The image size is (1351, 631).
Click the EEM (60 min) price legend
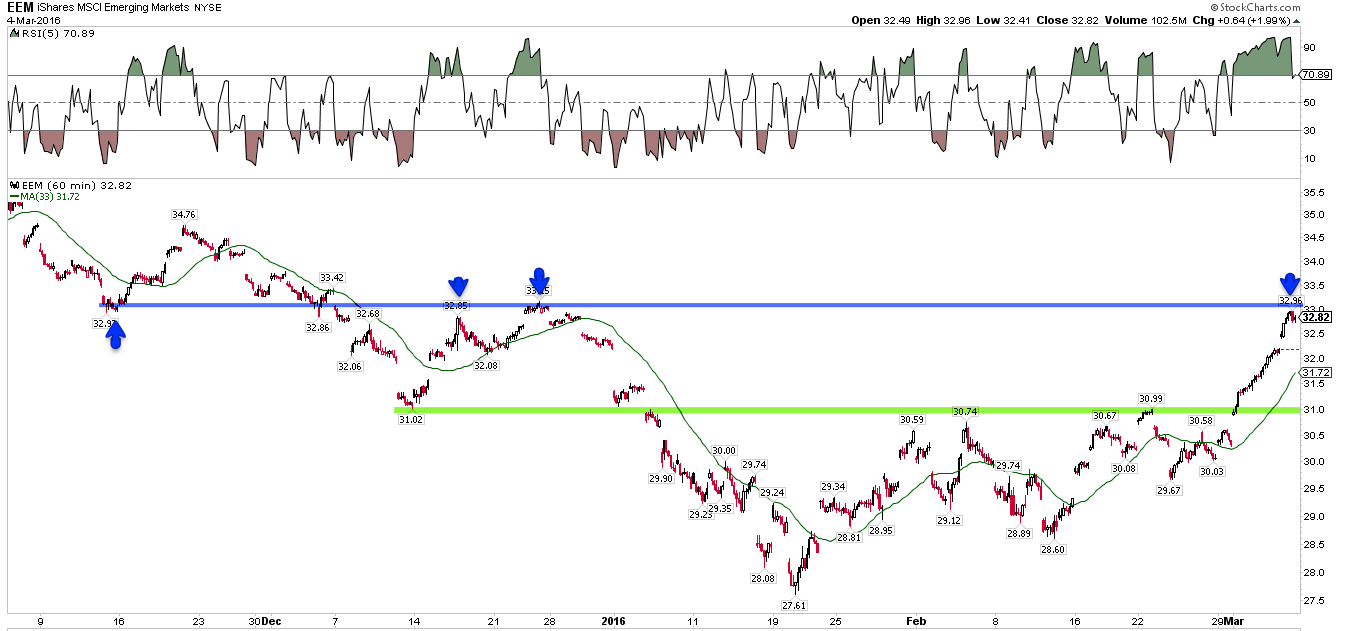(x=70, y=185)
